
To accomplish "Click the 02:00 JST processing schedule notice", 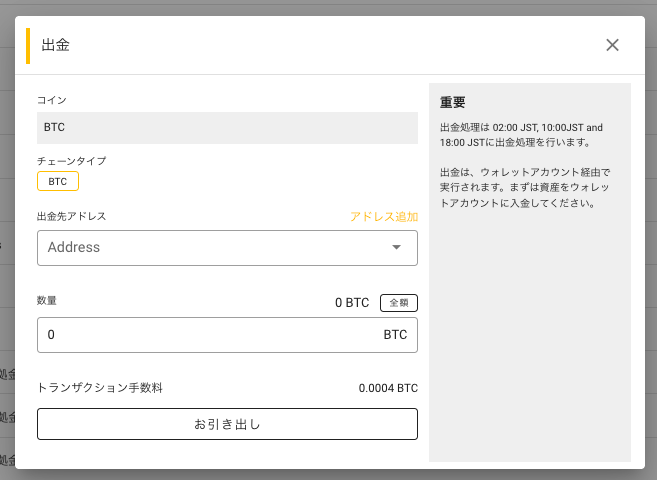I will click(521, 135).
